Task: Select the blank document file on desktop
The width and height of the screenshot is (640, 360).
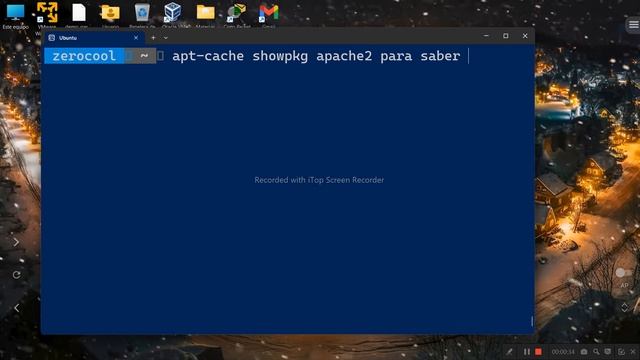Action: (79, 16)
